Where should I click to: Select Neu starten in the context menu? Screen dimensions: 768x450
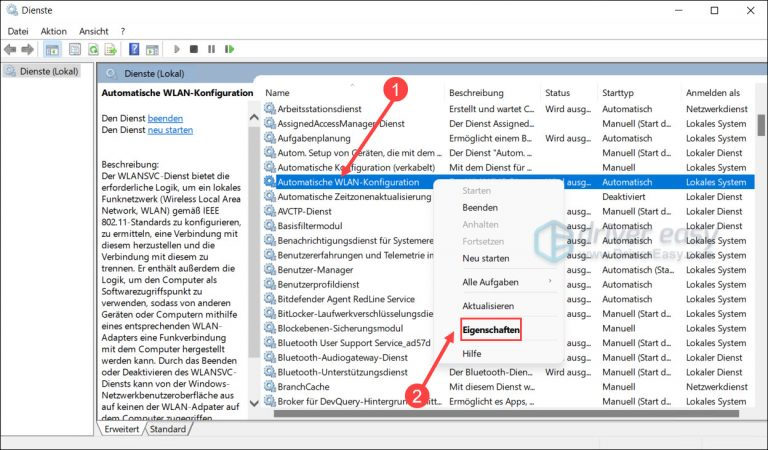[x=486, y=258]
